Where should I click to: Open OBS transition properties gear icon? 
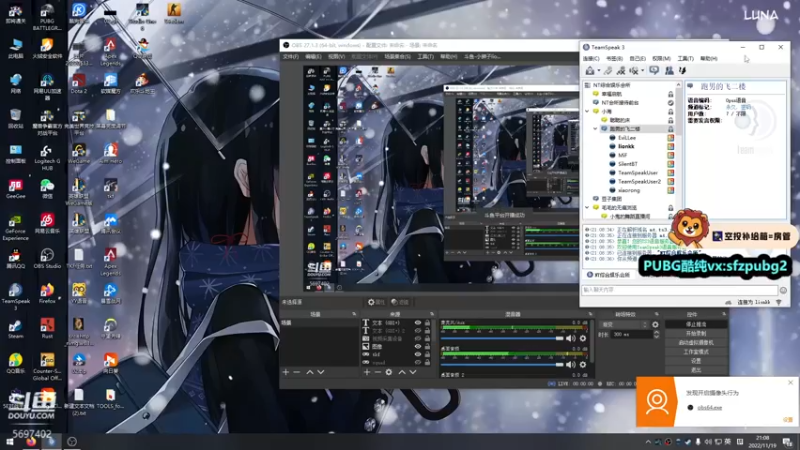point(655,324)
